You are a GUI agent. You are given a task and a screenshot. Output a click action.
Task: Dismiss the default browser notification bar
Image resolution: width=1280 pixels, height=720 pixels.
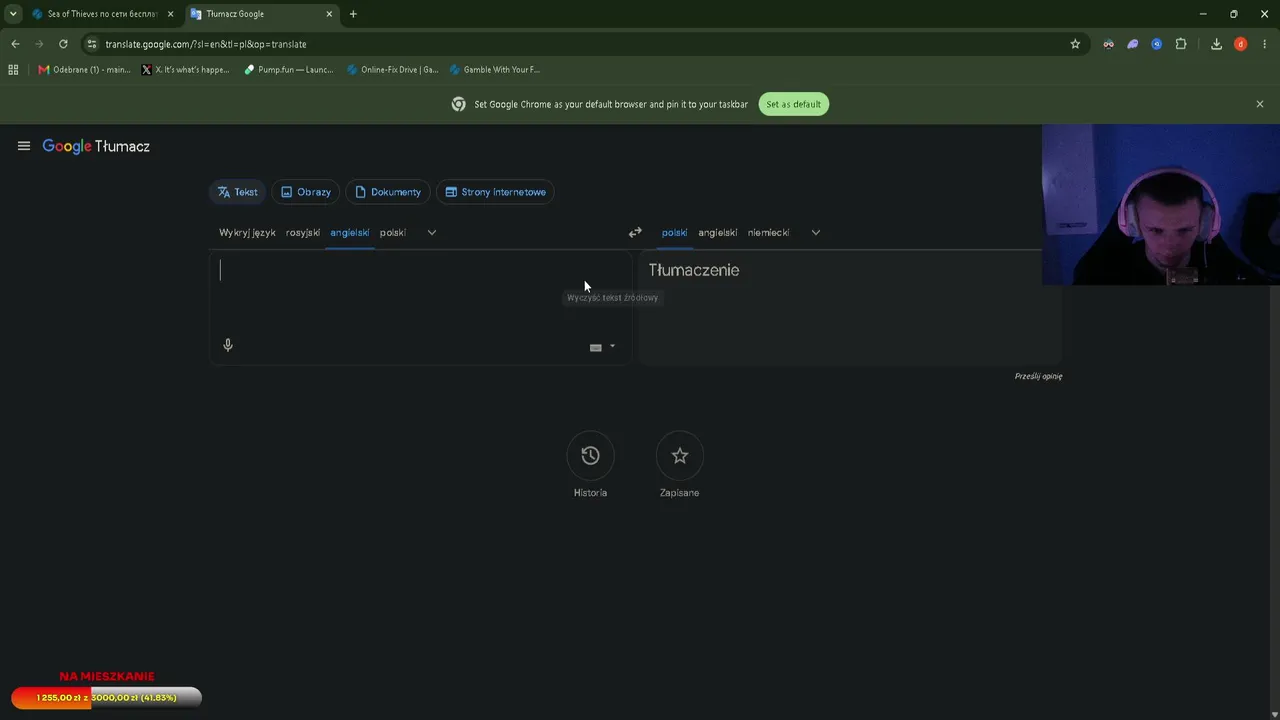point(1260,104)
